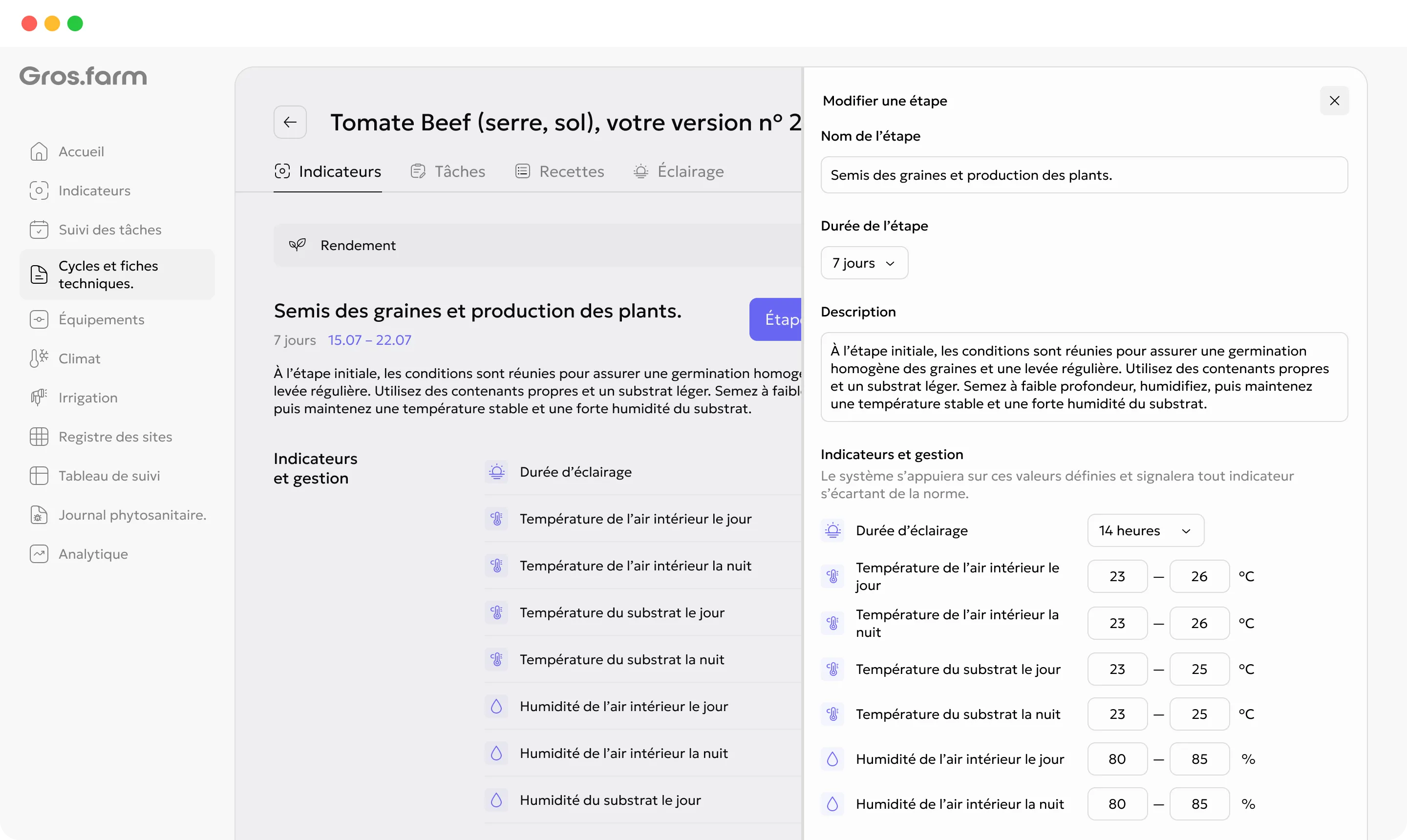The image size is (1407, 840).
Task: Click the Description text area
Action: 1084,378
